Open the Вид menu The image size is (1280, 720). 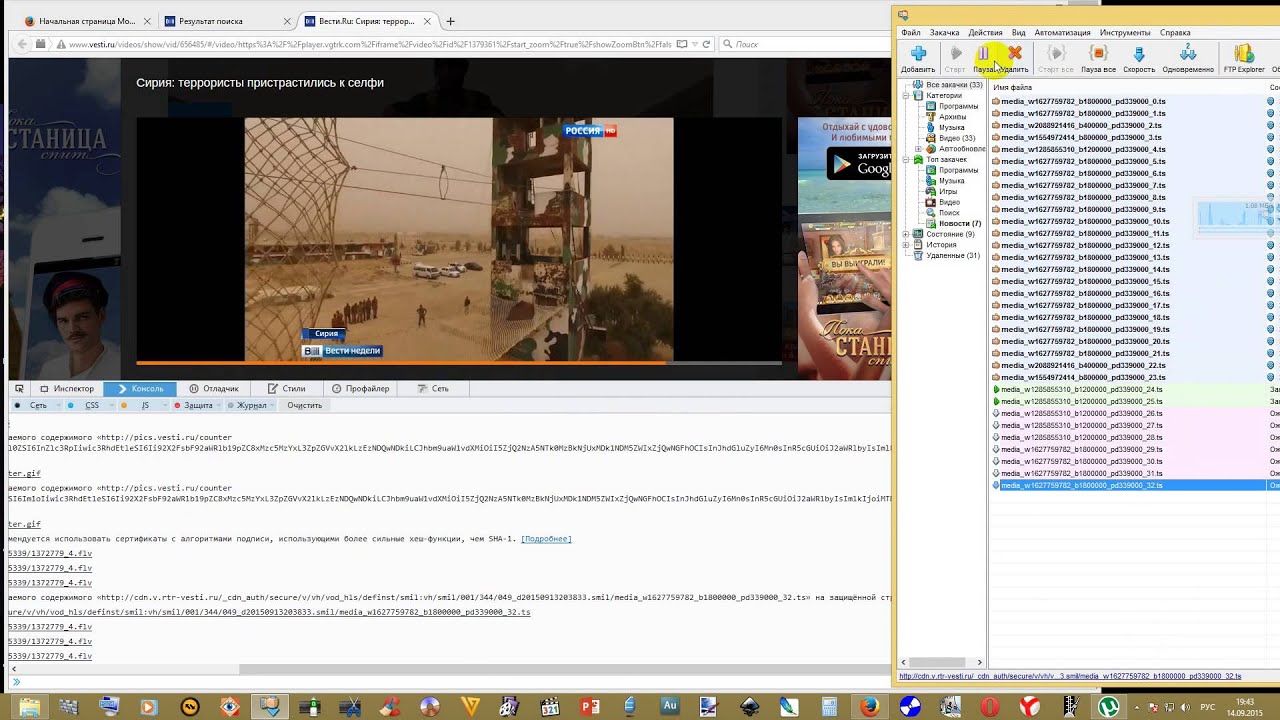[1018, 32]
